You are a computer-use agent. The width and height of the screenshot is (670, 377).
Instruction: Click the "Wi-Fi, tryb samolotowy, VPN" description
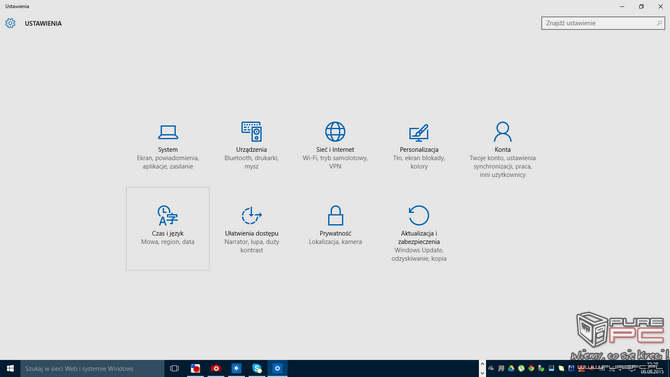click(335, 162)
